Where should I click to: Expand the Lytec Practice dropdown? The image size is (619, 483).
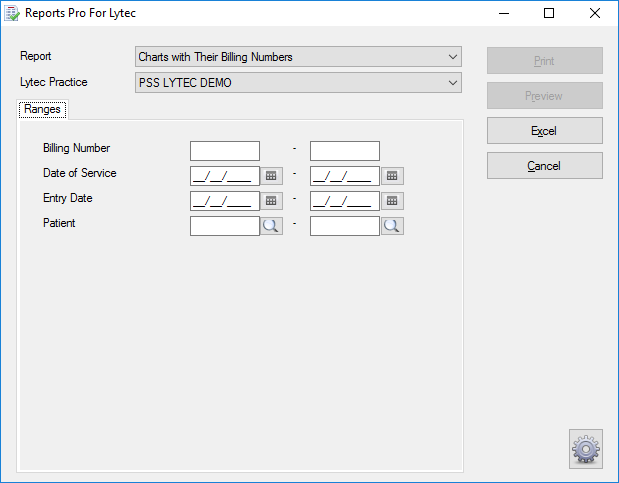453,82
